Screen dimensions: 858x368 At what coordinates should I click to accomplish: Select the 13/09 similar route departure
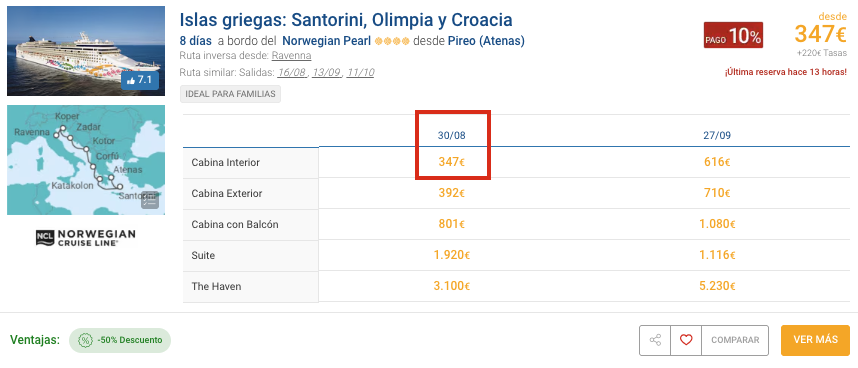[x=327, y=73]
